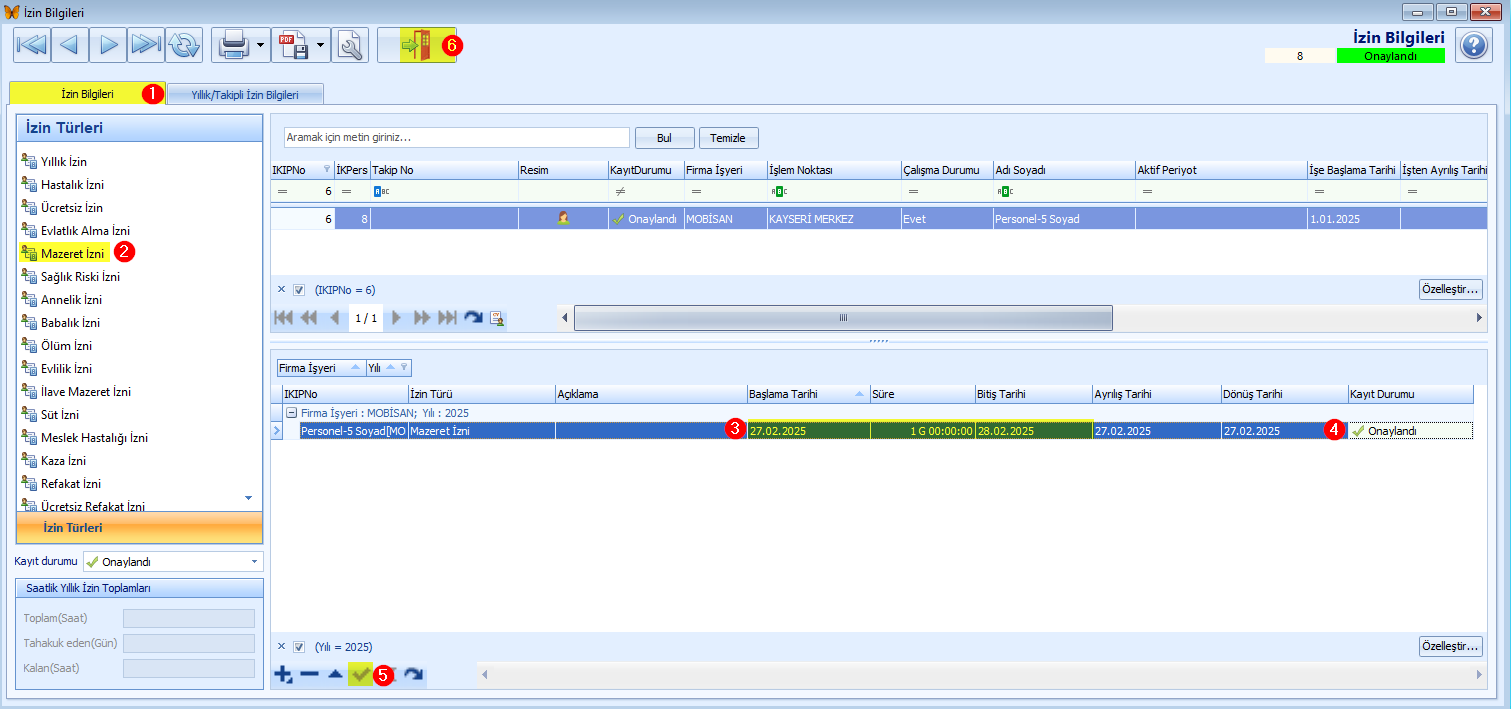This screenshot has height=709, width=1511.
Task: Go to first record with toolbar arrow
Action: click(32, 45)
